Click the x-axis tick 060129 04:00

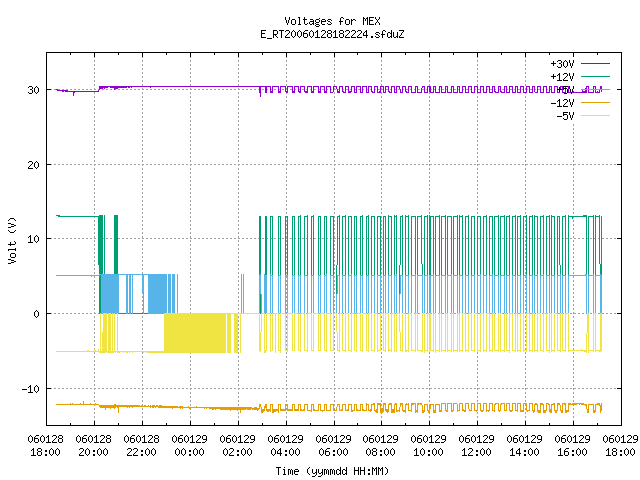(x=285, y=446)
